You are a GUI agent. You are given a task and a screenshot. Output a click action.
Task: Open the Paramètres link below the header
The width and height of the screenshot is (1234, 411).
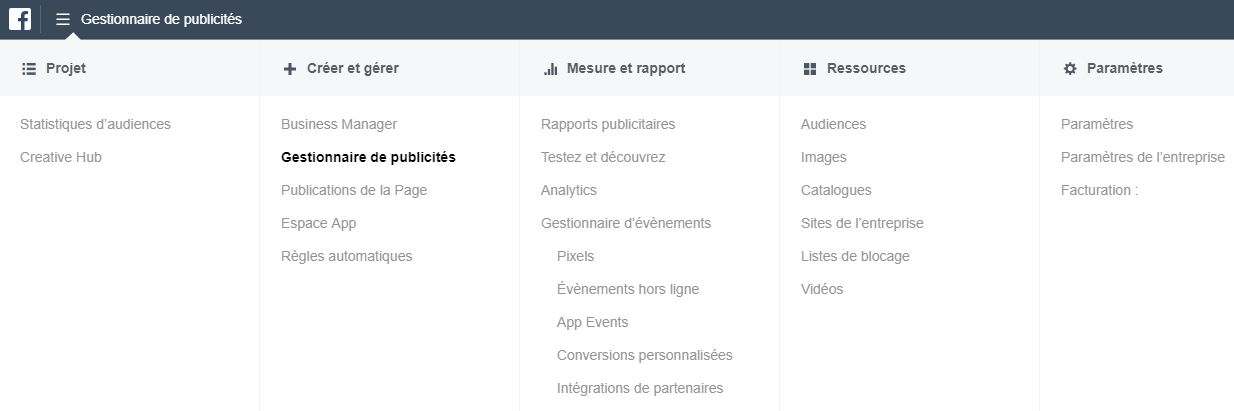(x=1097, y=124)
